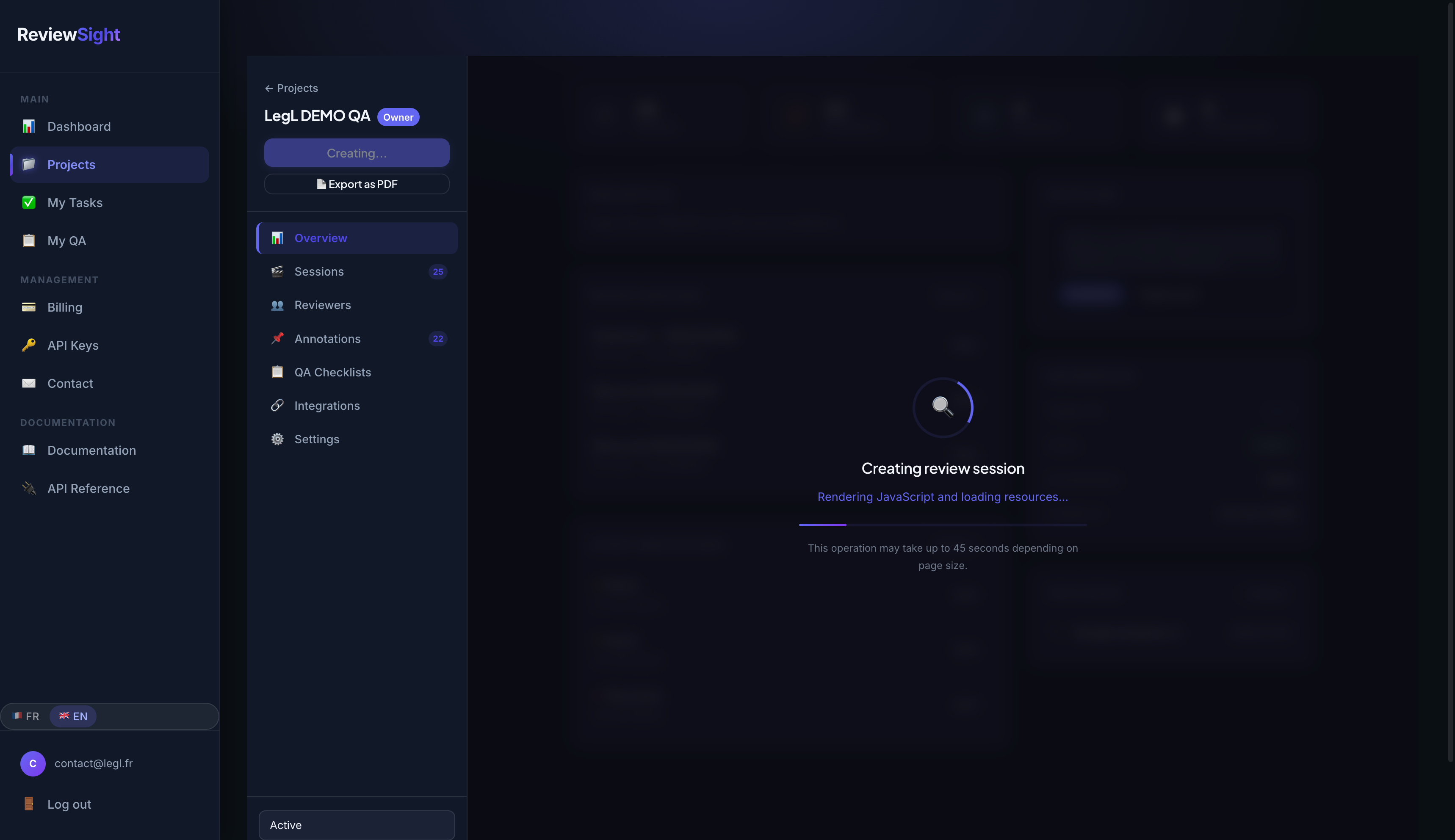Navigate back to the Projects list
The width and height of the screenshot is (1455, 840).
pos(291,88)
